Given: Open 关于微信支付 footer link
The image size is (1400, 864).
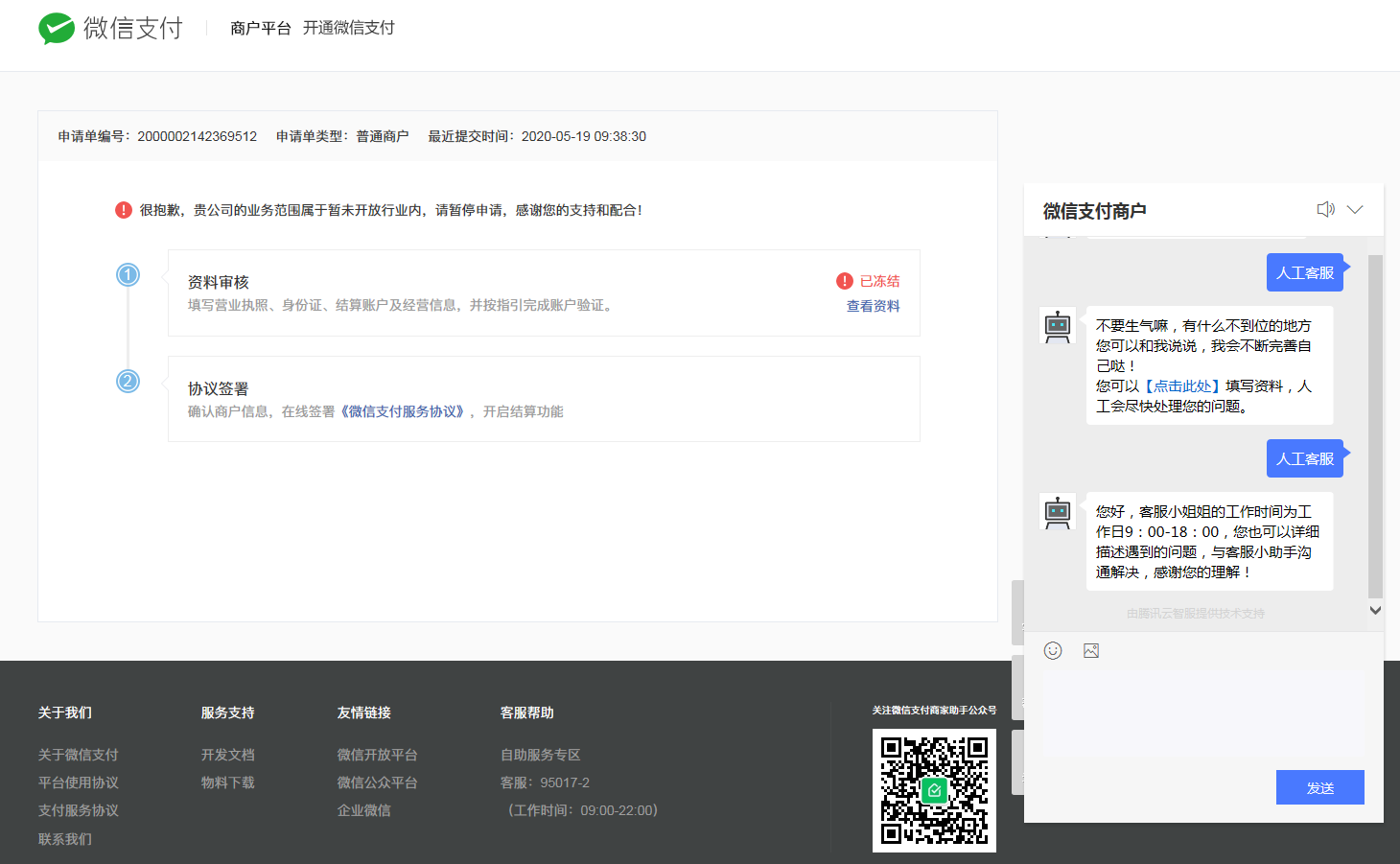Looking at the screenshot, I should coord(79,755).
